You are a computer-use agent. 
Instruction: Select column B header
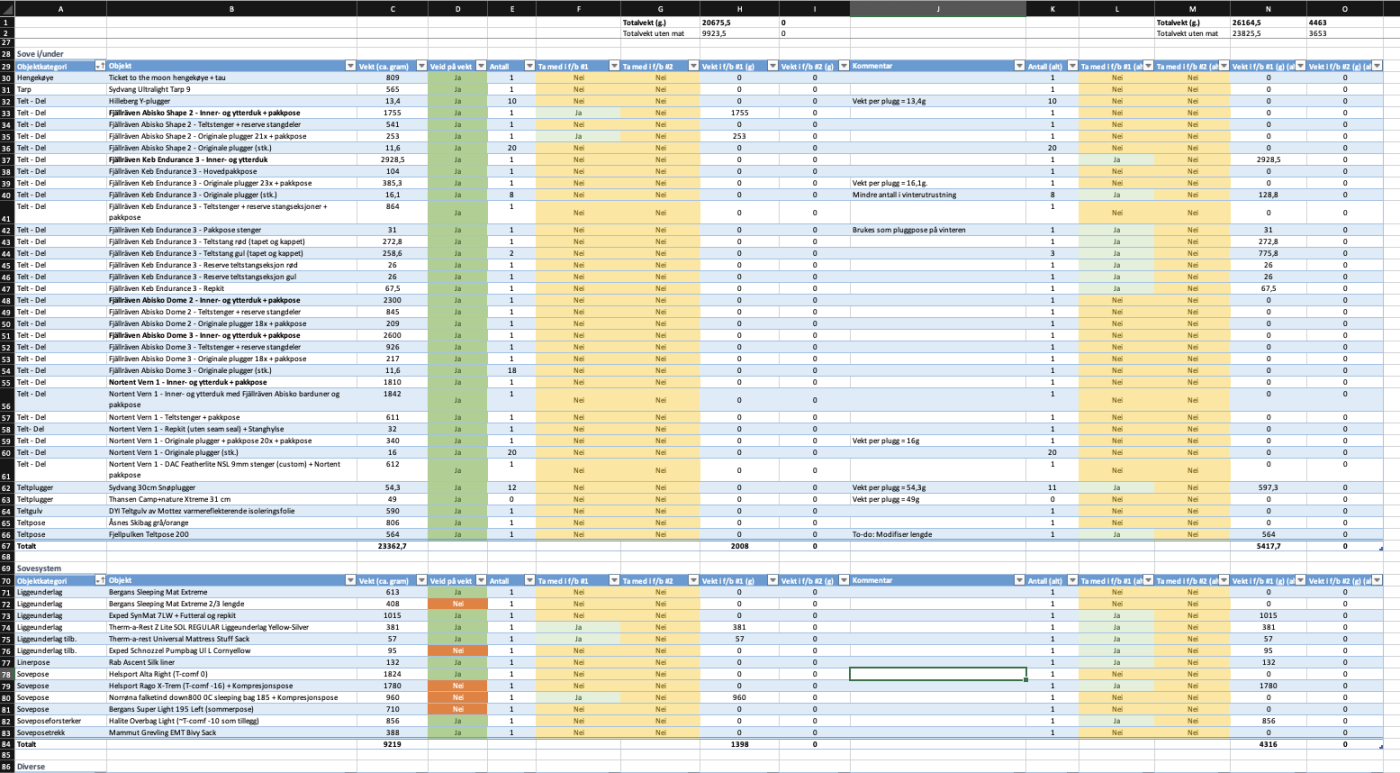tap(232, 9)
